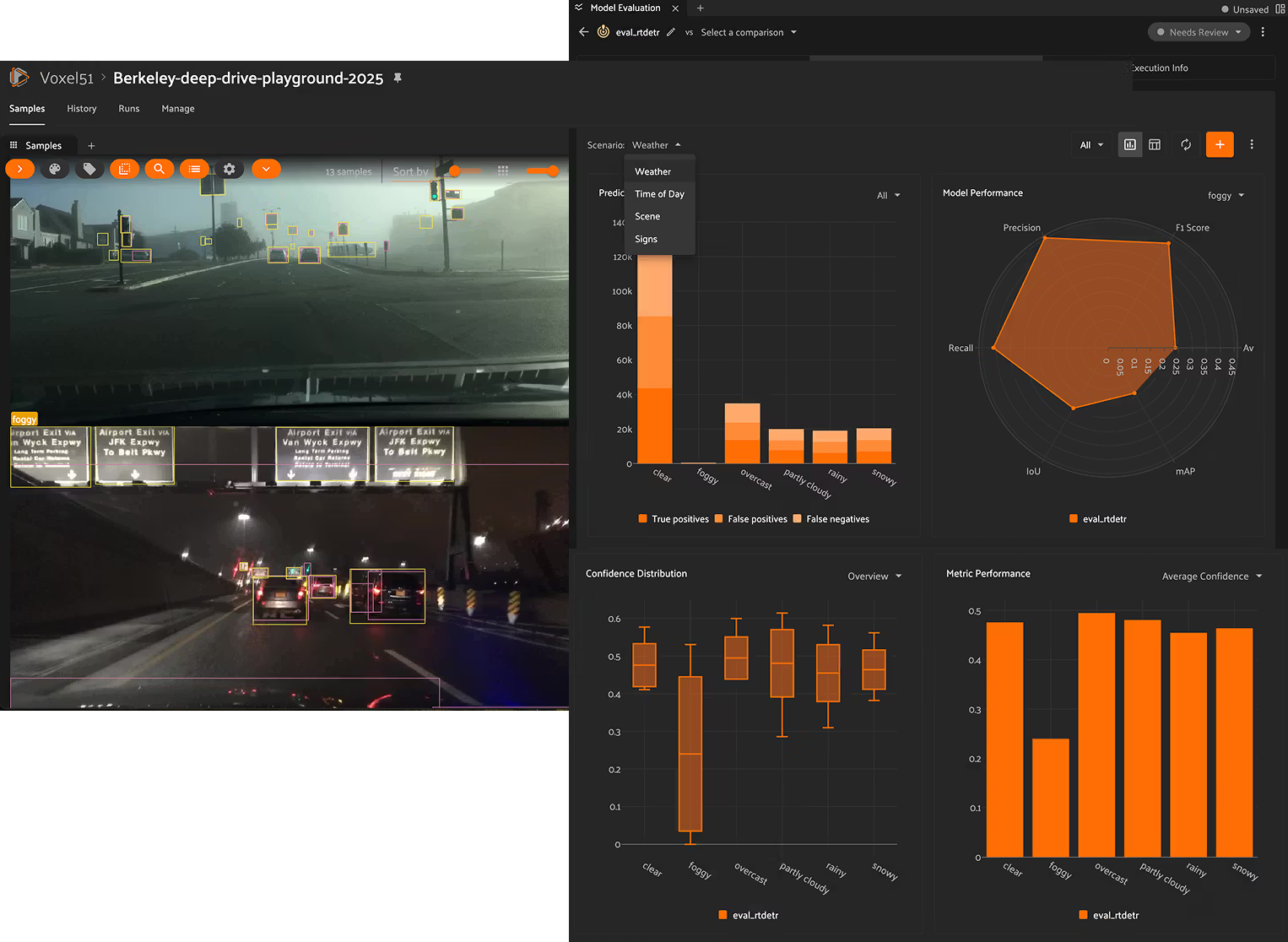Screen dimensions: 1288x942
Task: Open the patches view selector icon
Action: (124, 169)
